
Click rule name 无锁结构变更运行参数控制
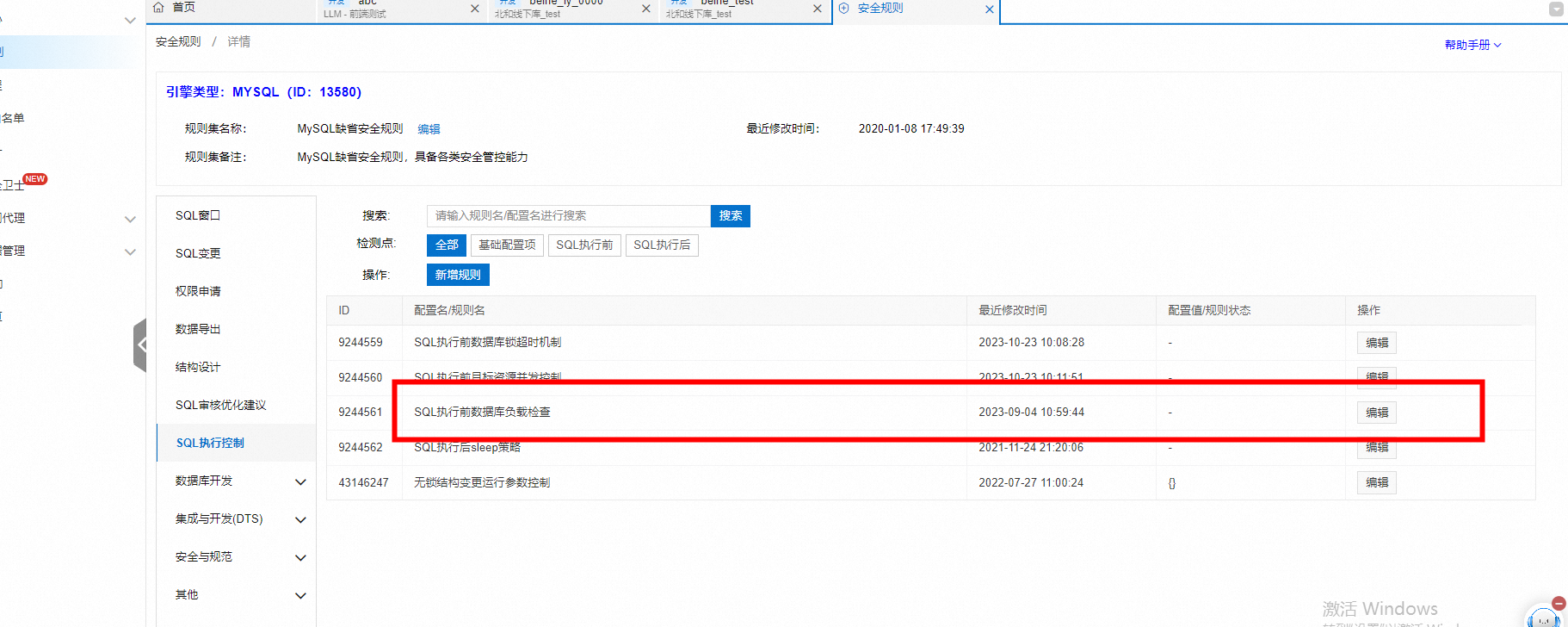(x=482, y=483)
